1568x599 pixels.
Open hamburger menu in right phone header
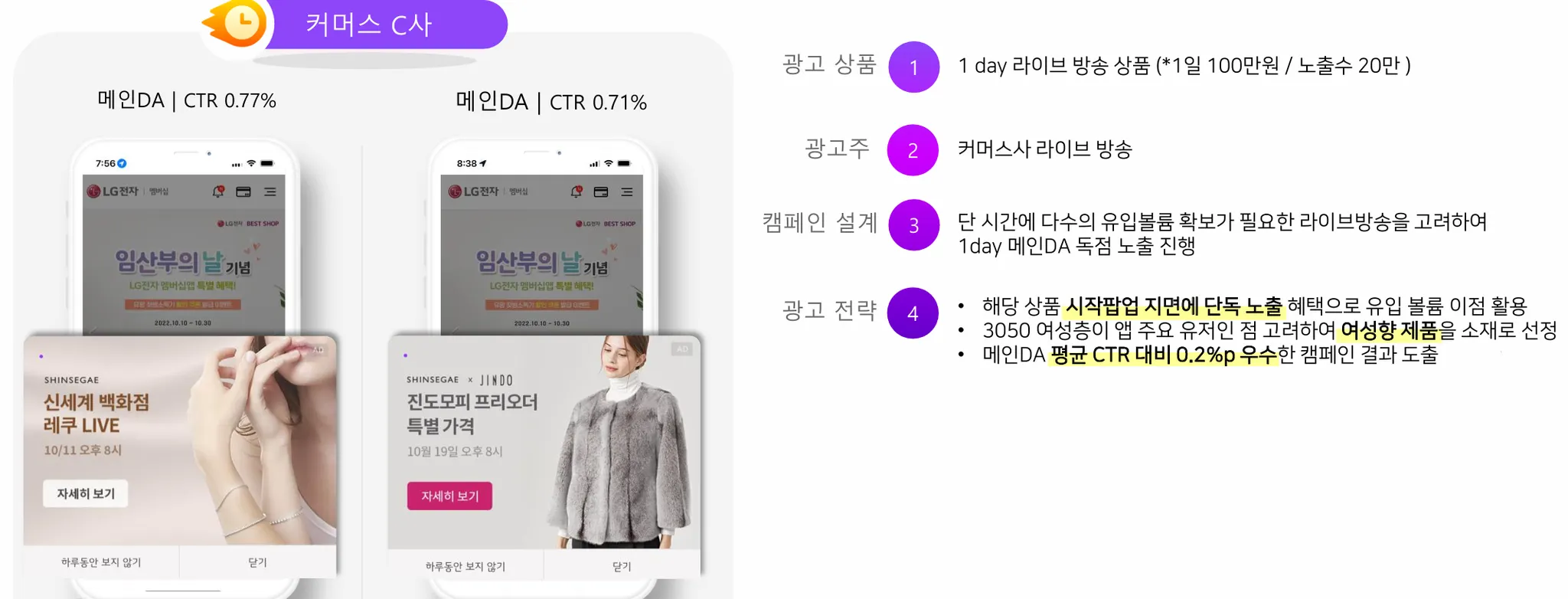(x=627, y=192)
